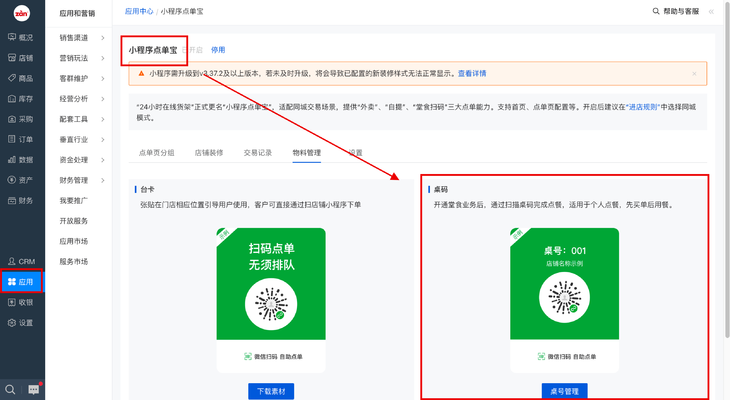Screen dimensions: 730x400
Task: Switch to the 设置 tab
Action: [355, 153]
